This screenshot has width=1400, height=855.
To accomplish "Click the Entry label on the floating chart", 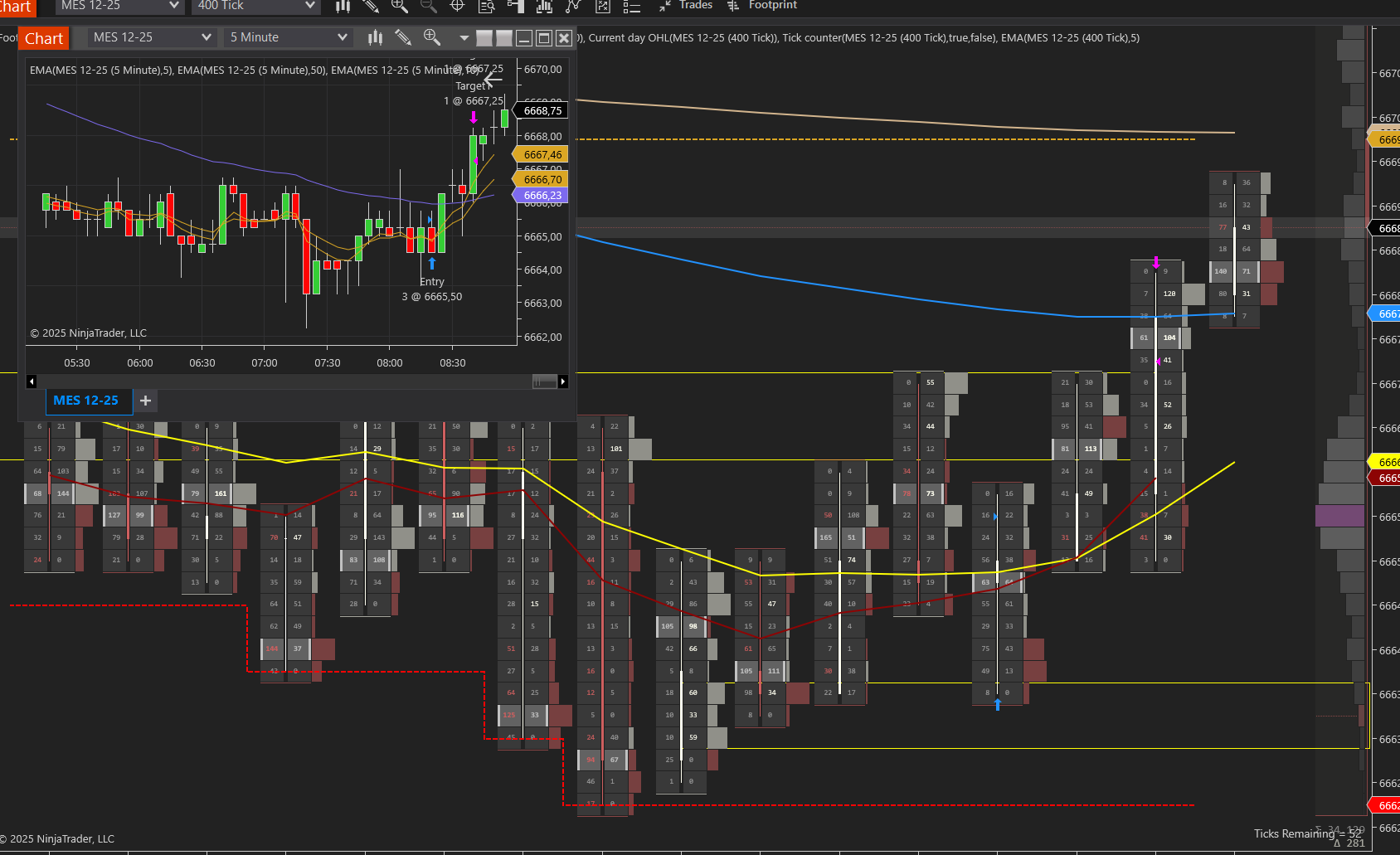I will point(432,282).
